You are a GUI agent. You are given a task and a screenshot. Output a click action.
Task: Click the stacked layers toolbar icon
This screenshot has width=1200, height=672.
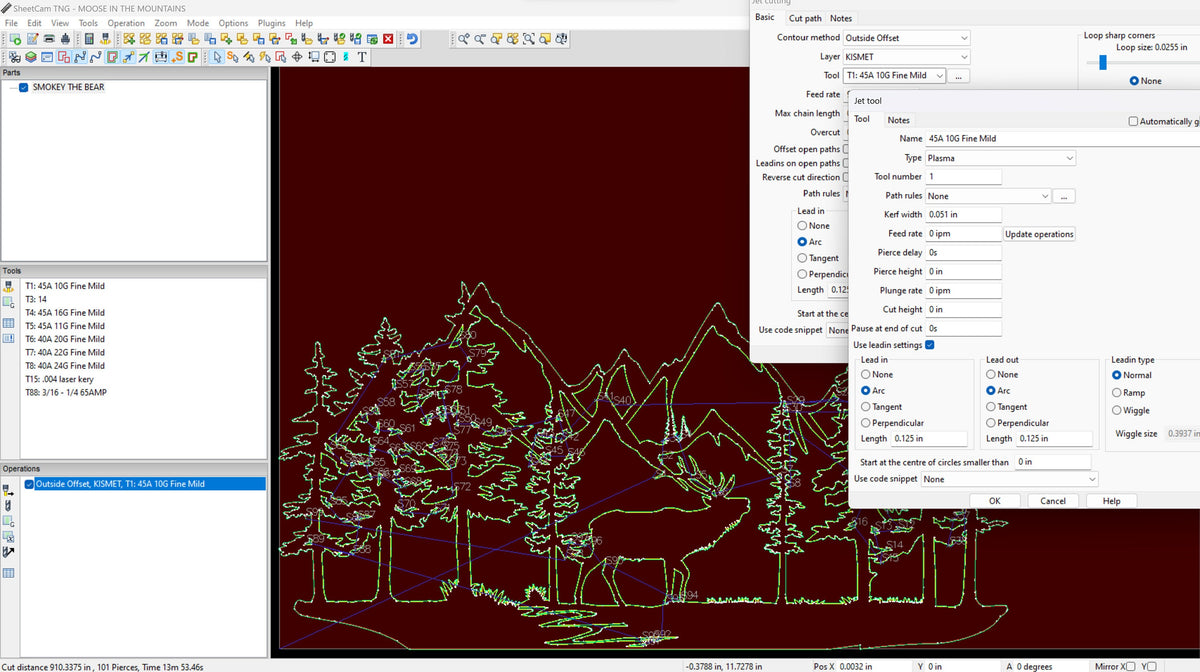(31, 56)
